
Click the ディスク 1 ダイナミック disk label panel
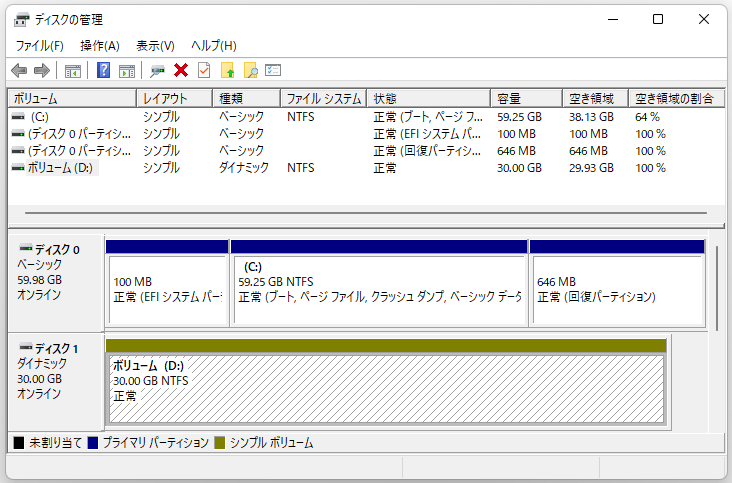pyautogui.click(x=56, y=382)
